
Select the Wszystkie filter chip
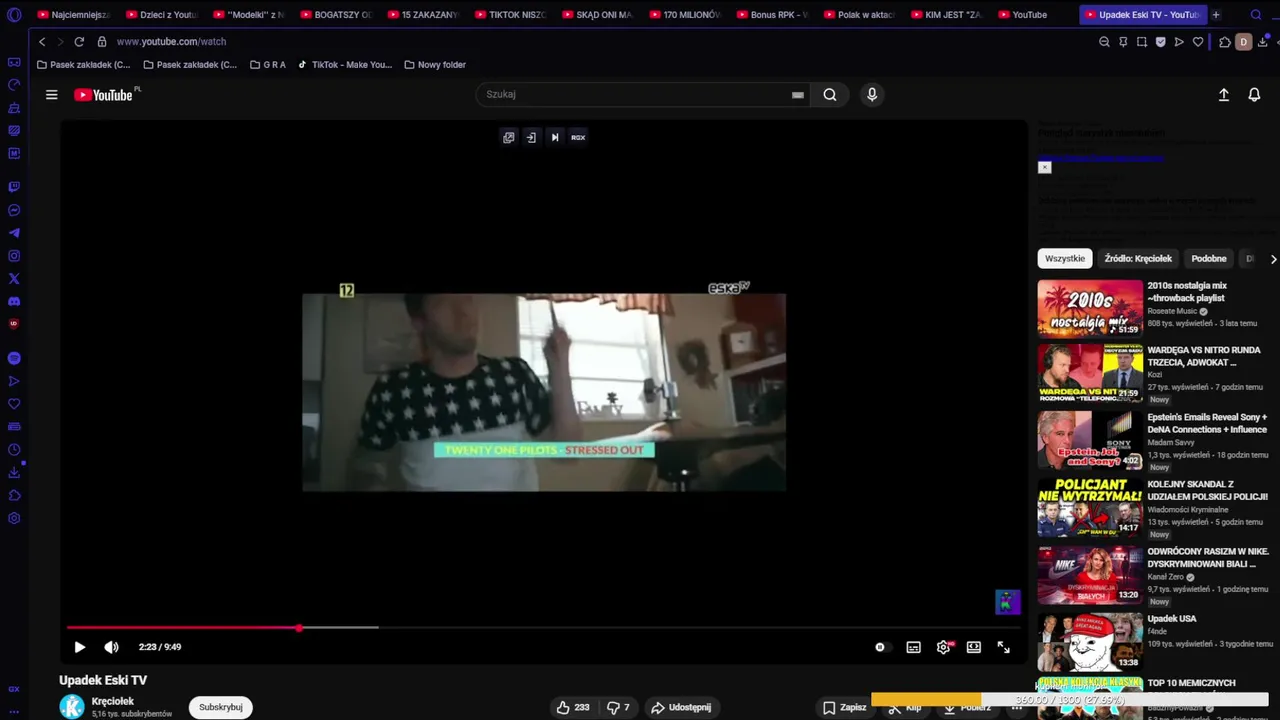[1065, 259]
